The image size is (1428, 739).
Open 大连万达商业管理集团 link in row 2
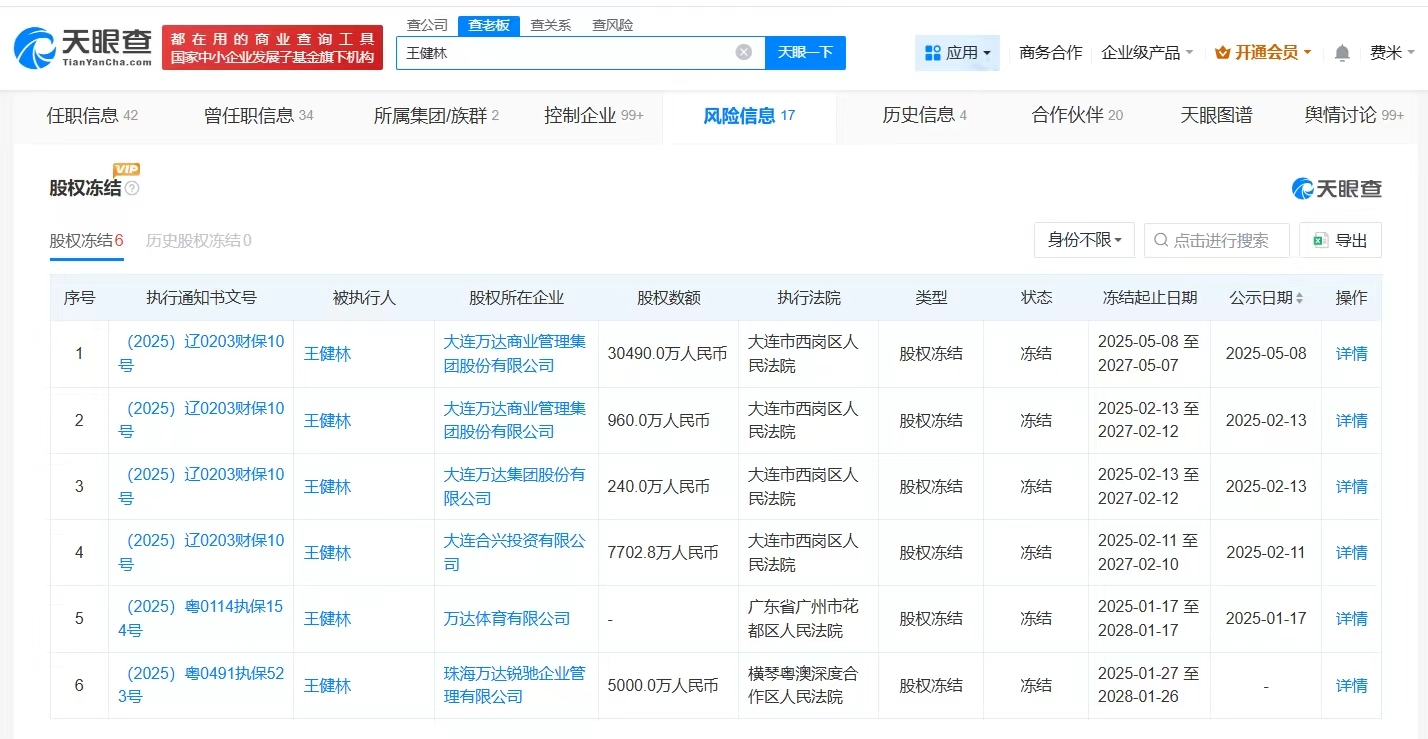coord(514,420)
